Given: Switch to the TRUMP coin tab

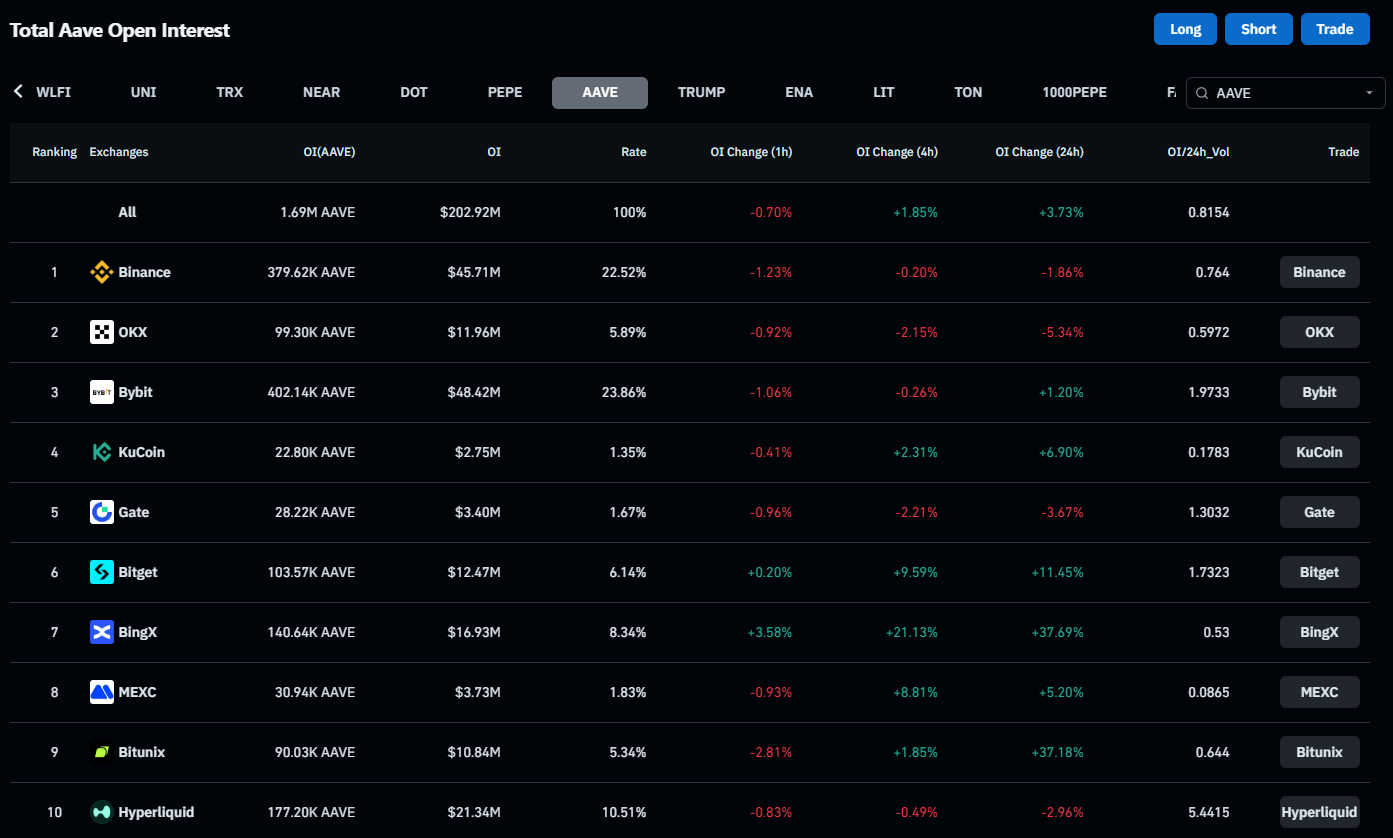Looking at the screenshot, I should [701, 92].
